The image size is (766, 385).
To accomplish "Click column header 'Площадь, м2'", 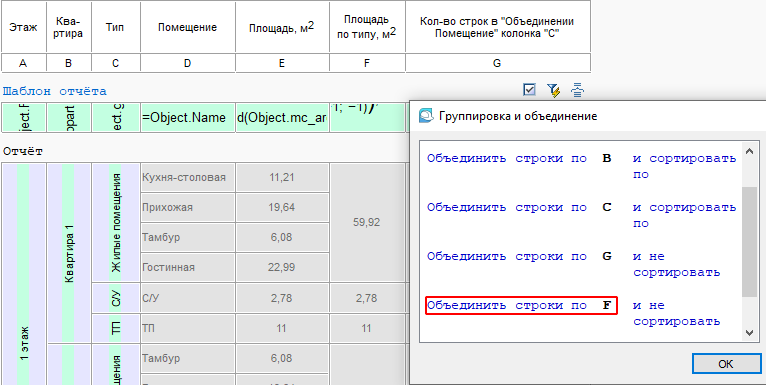I will [282, 27].
